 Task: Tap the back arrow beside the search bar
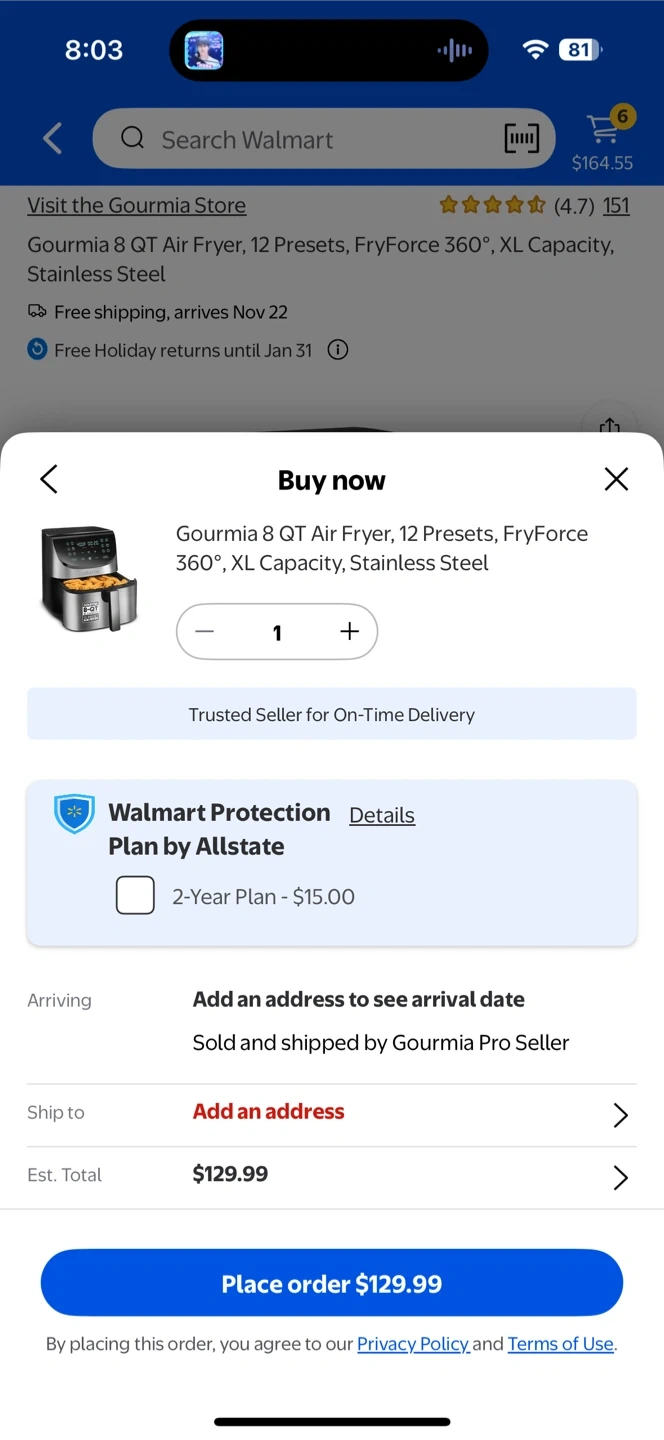53,139
